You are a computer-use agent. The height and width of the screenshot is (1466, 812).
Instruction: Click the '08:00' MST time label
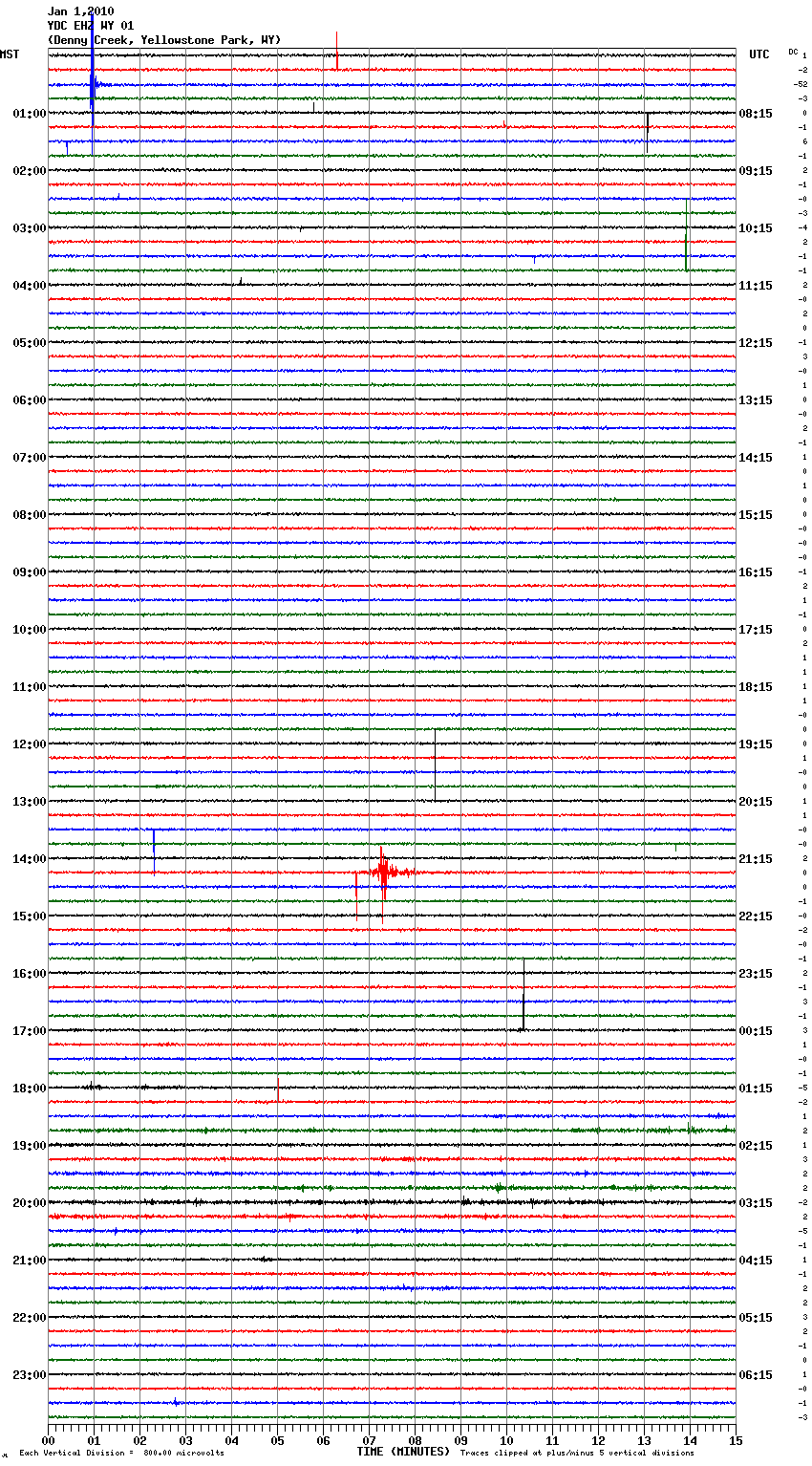[x=30, y=515]
